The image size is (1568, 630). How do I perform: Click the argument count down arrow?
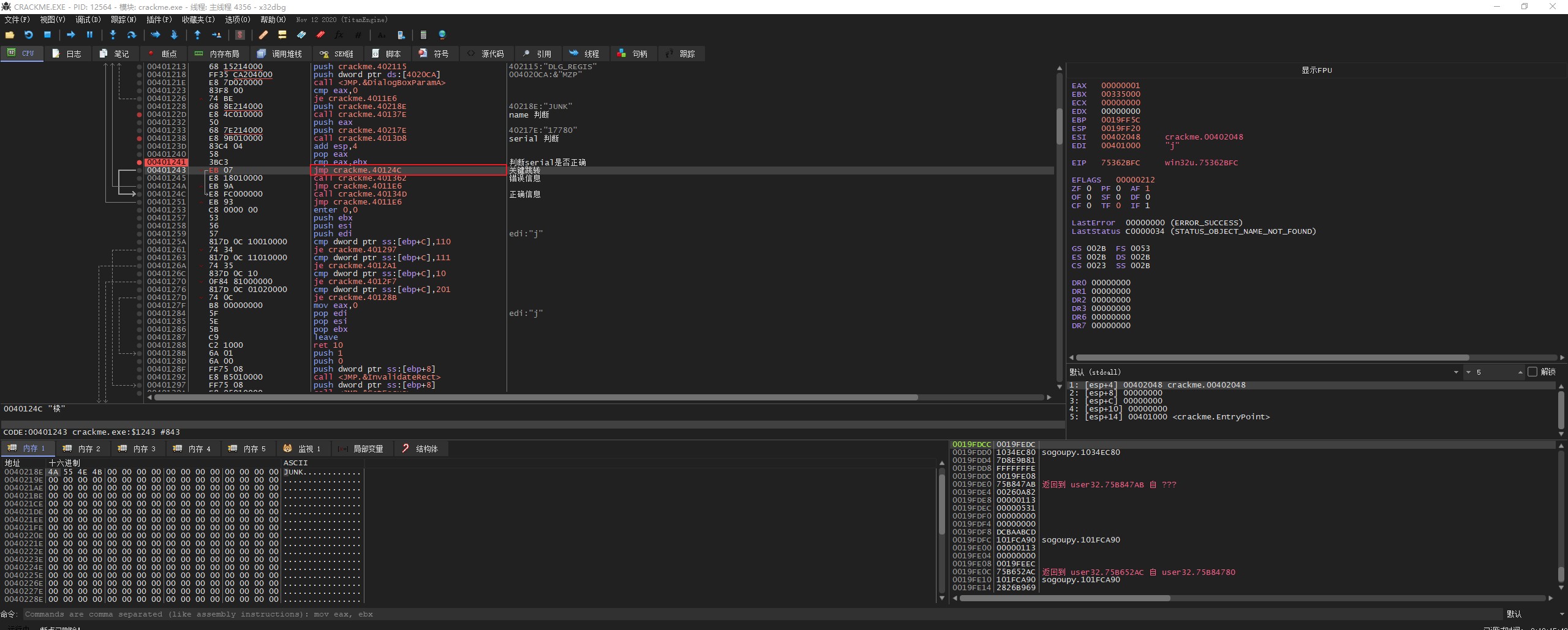pos(1468,372)
